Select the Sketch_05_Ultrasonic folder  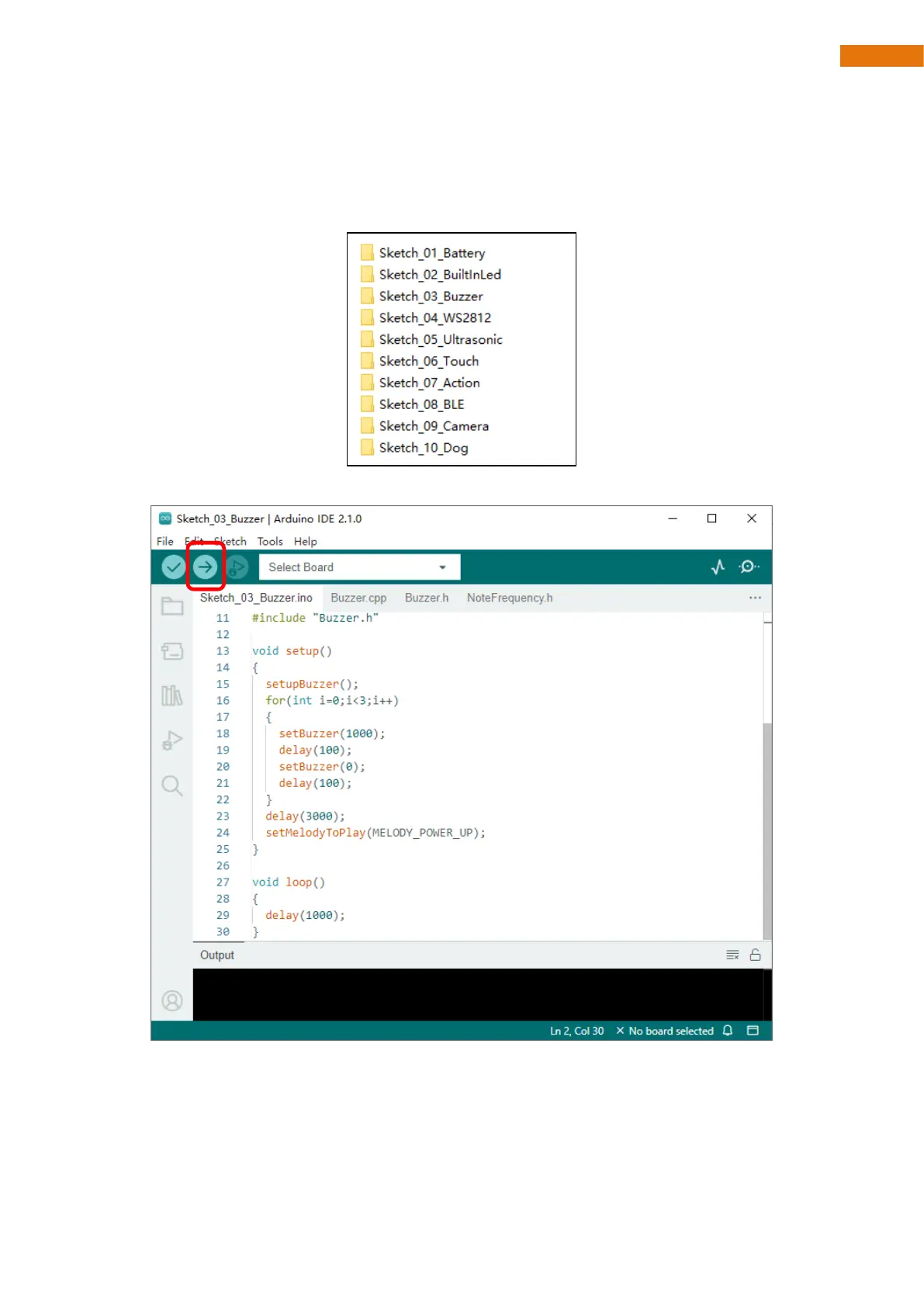pyautogui.click(x=432, y=340)
